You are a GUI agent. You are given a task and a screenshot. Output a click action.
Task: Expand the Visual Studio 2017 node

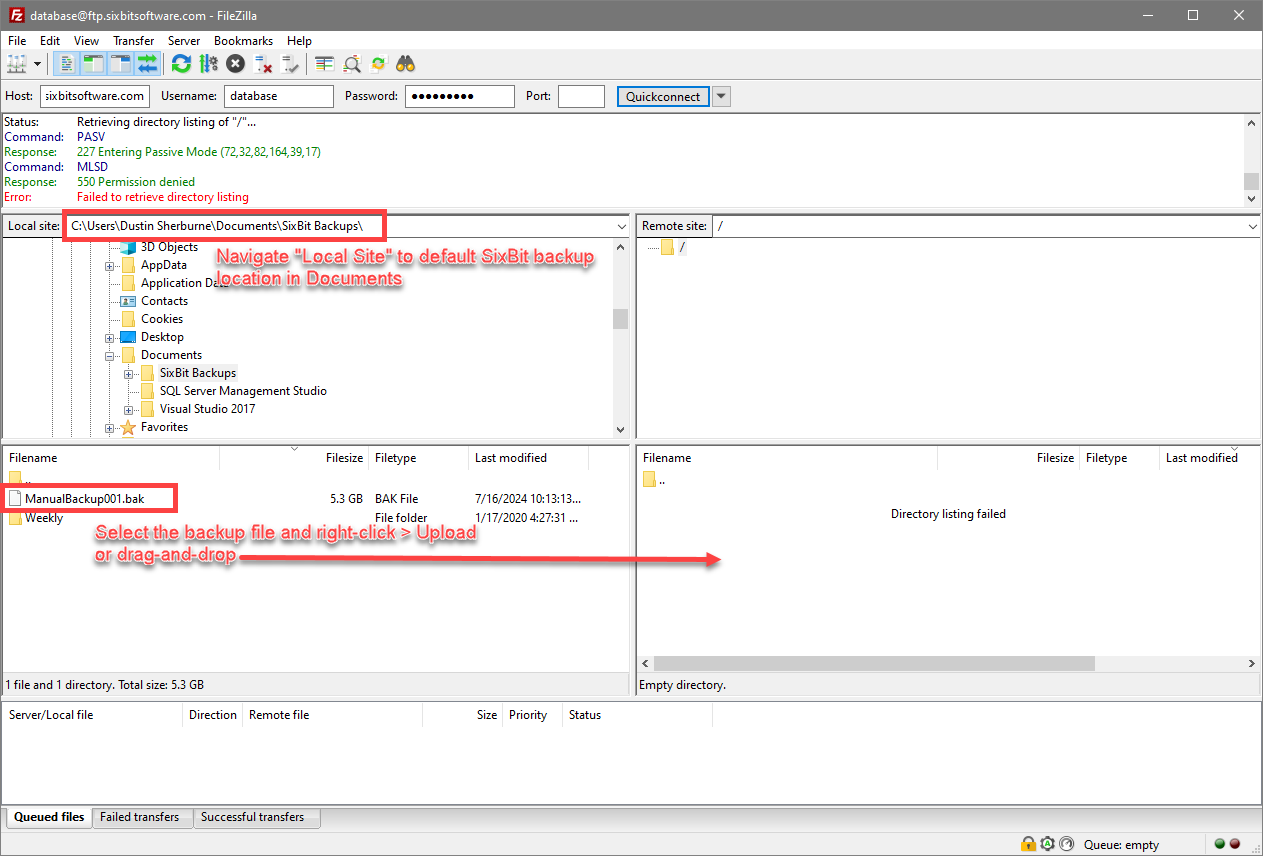pyautogui.click(x=129, y=409)
